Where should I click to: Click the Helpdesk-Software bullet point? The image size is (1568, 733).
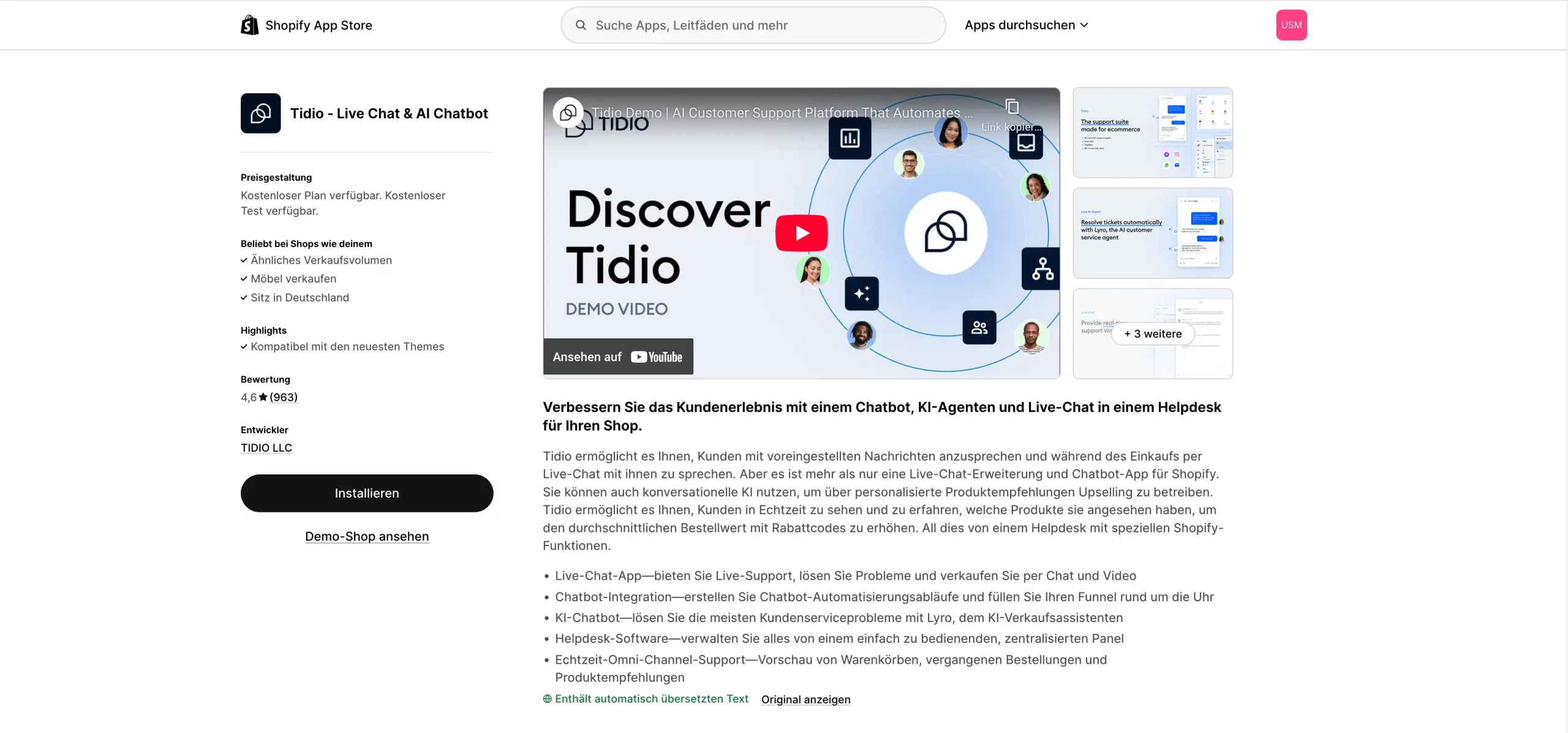(x=839, y=639)
